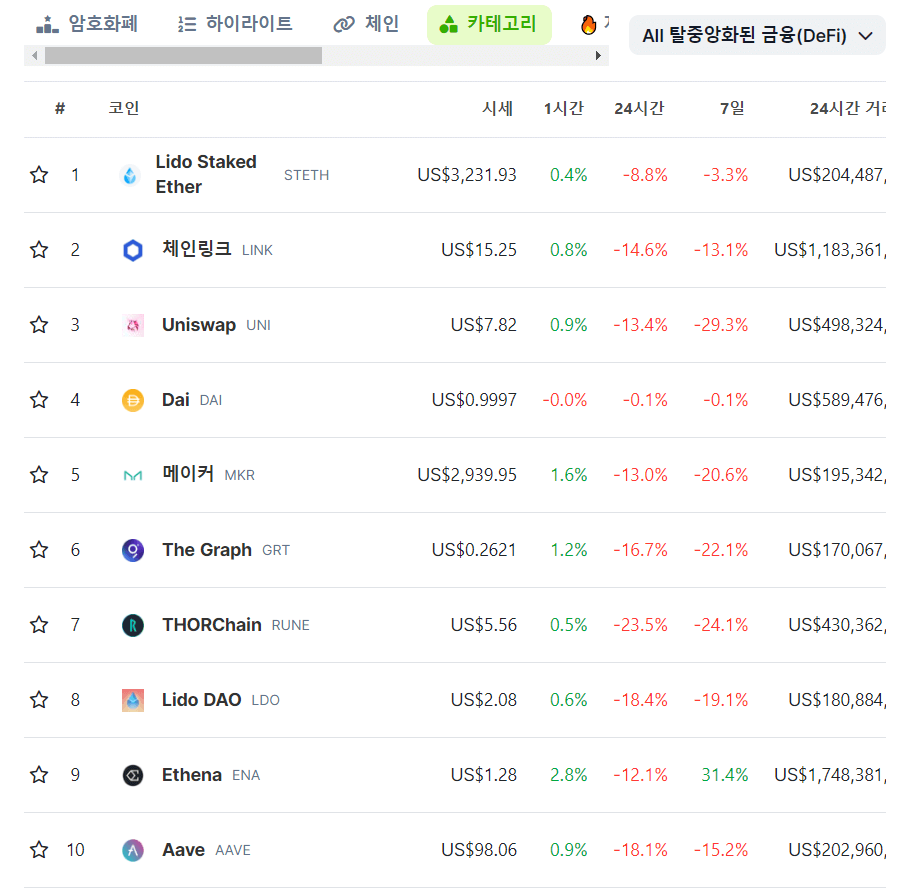Click the US$0.9997 price value
Viewport: 916px width, 891px height.
point(474,400)
